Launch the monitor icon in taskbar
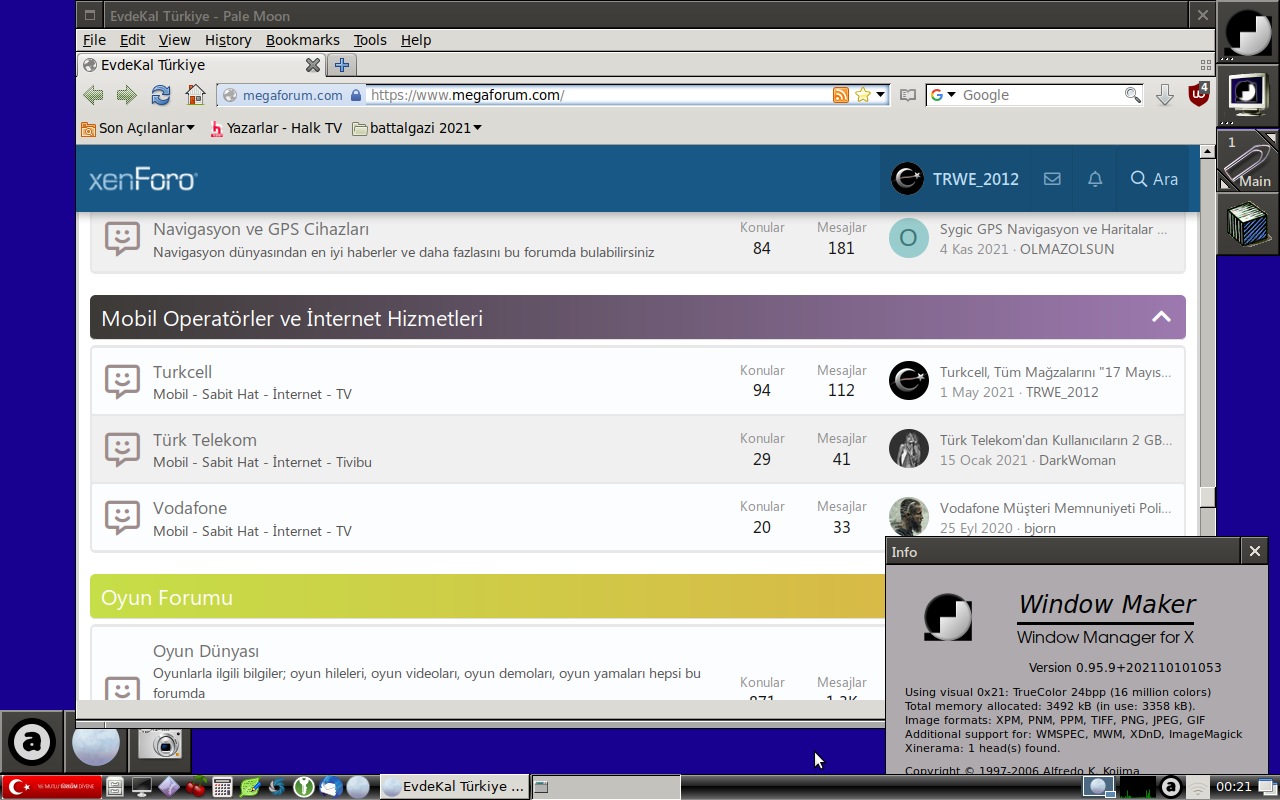The width and height of the screenshot is (1280, 800). (x=142, y=787)
